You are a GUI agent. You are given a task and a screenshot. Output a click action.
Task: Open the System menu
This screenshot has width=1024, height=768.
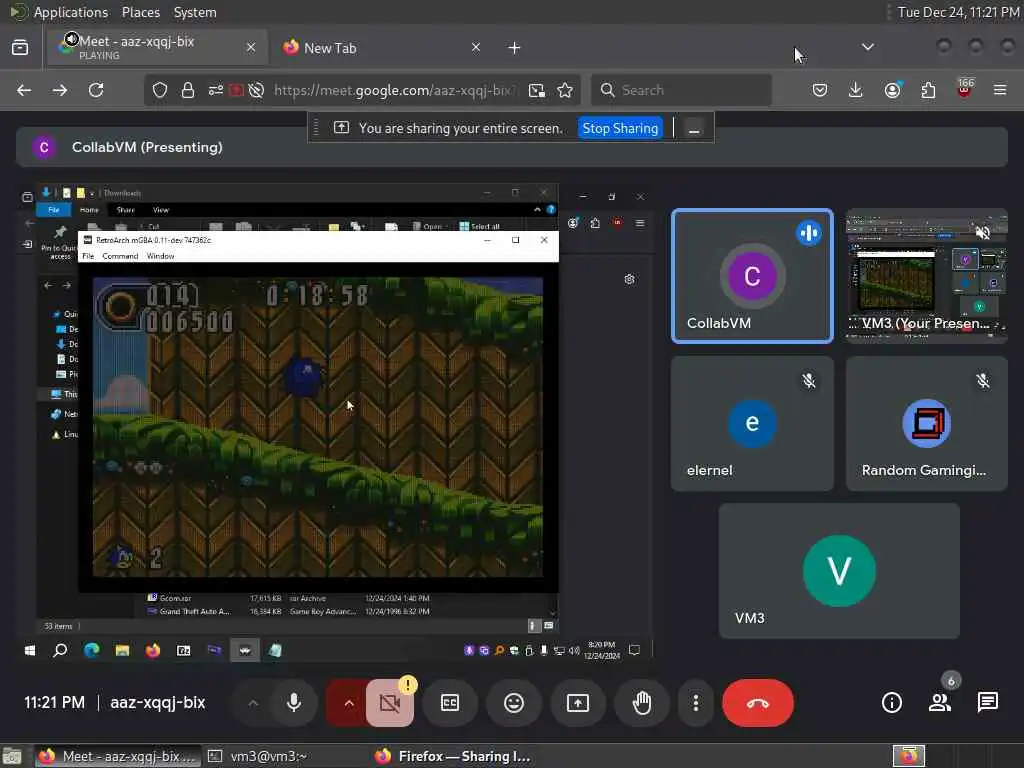pos(195,12)
